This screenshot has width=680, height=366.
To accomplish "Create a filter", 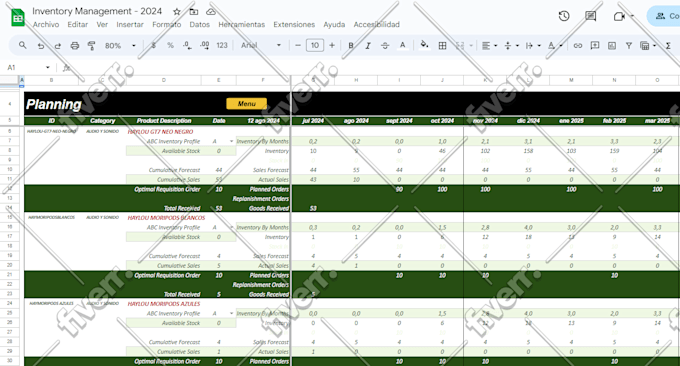I will click(x=628, y=45).
